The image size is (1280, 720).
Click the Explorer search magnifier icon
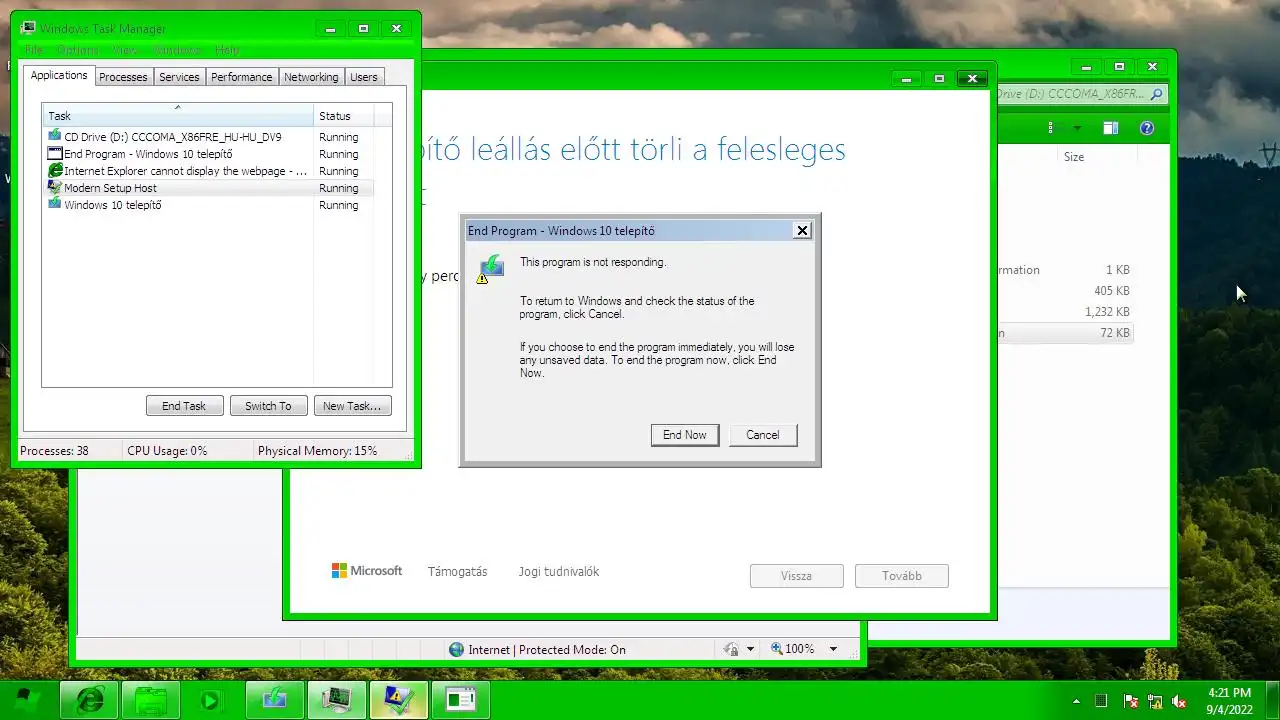click(1157, 94)
